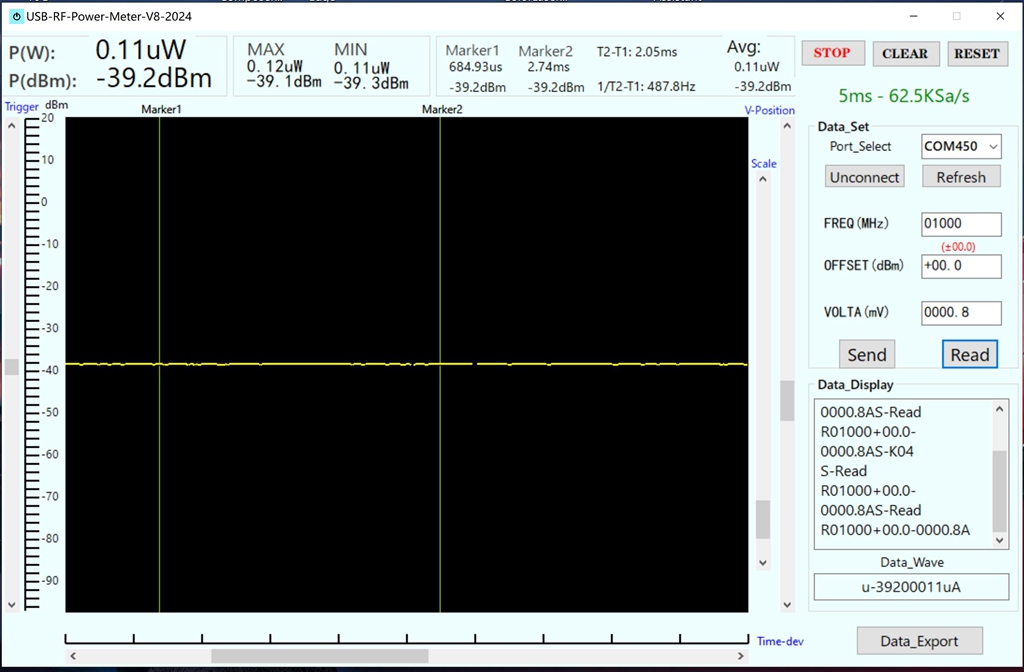1024x672 pixels.
Task: Click the main power reading 0.11uW
Action: 140,50
